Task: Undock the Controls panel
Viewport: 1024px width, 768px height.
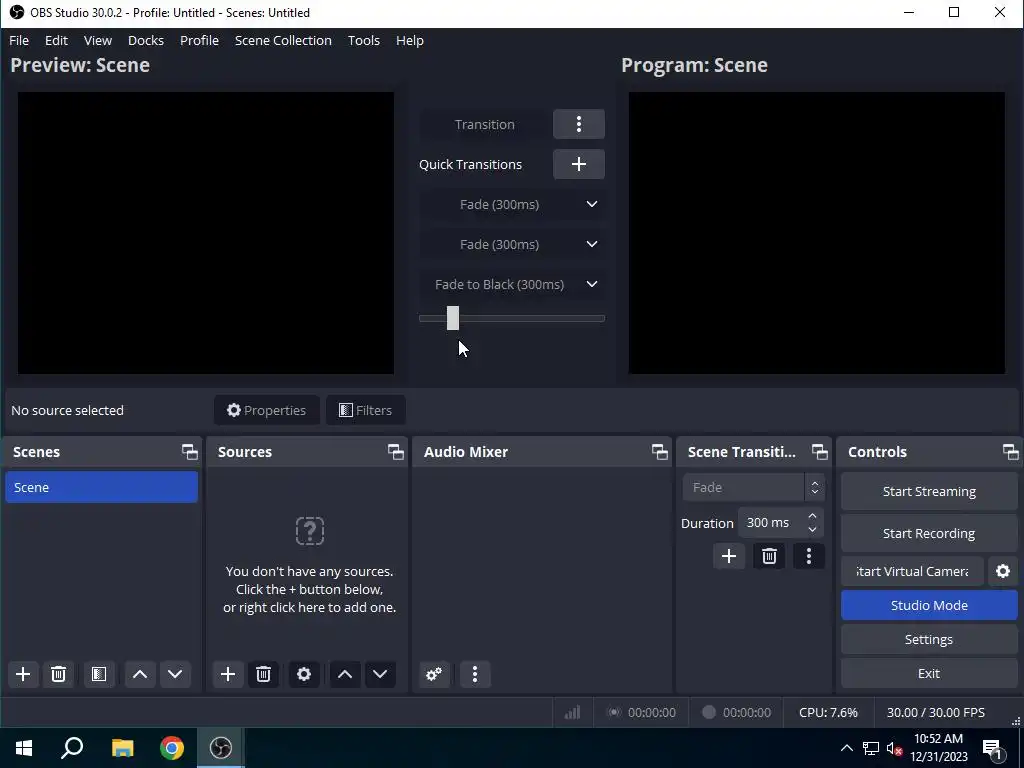Action: click(1010, 451)
